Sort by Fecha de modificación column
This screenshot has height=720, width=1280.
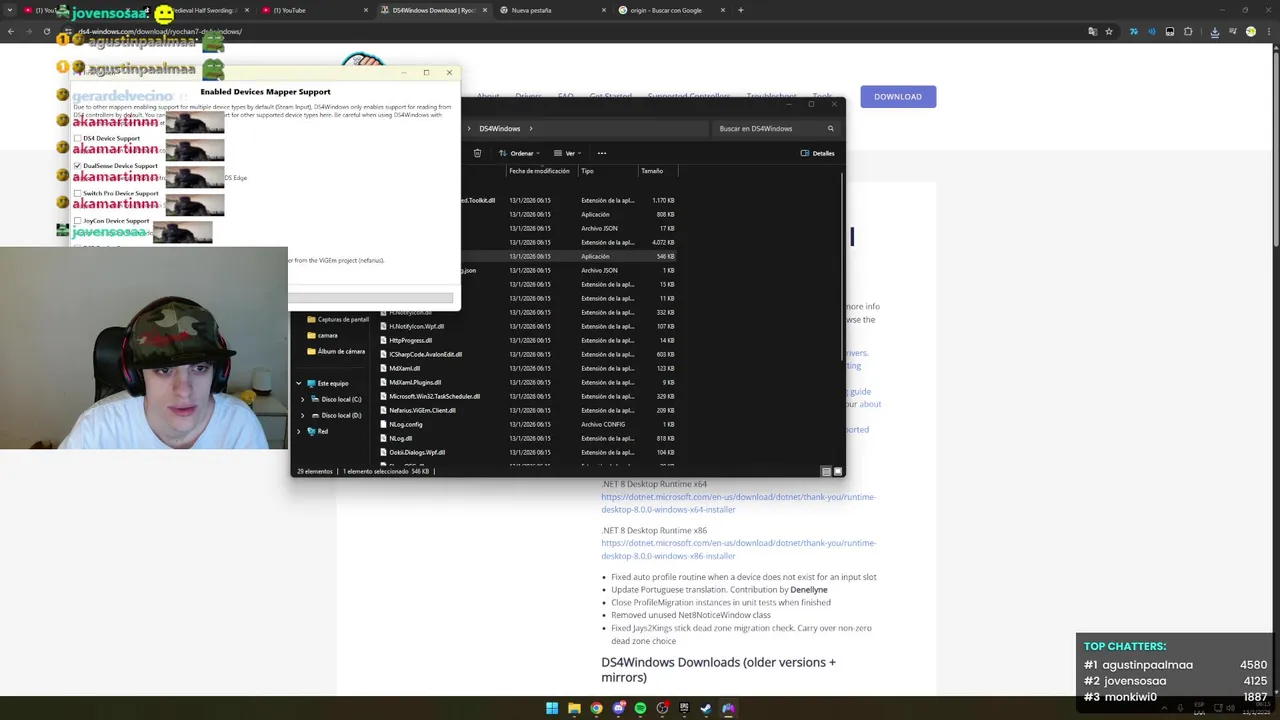[540, 171]
